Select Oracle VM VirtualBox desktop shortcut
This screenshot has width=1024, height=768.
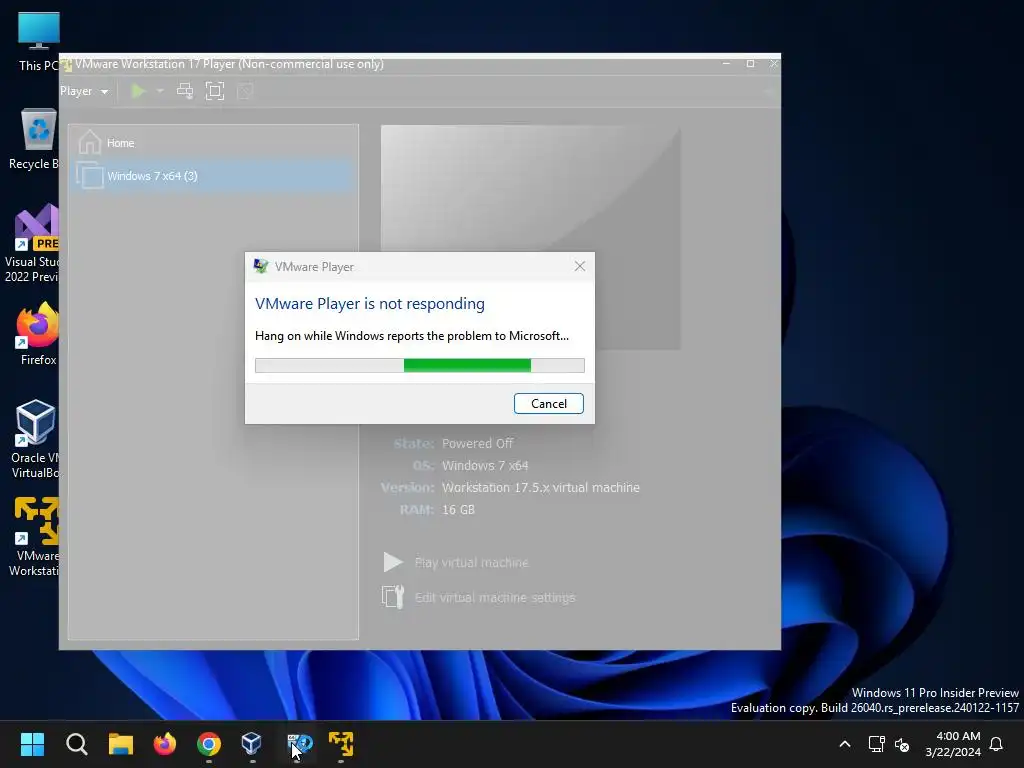point(35,439)
